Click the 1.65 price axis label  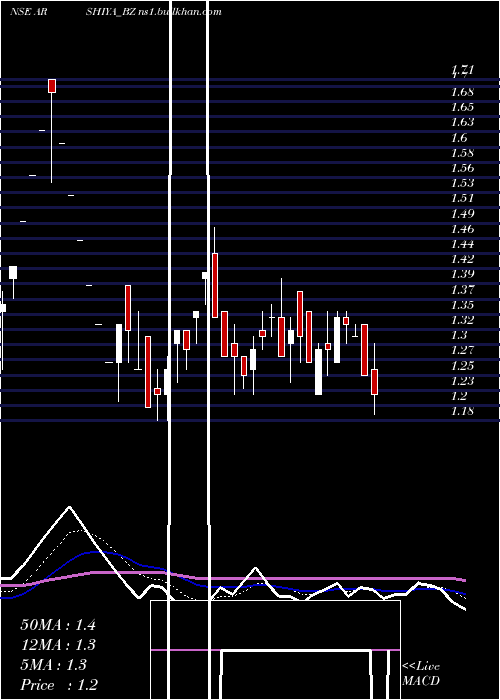(462, 107)
